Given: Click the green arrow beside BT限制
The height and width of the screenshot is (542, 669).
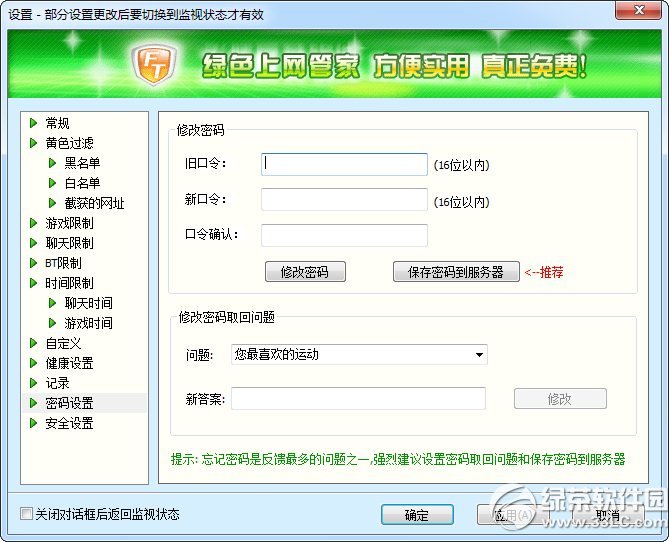Looking at the screenshot, I should click(x=33, y=263).
